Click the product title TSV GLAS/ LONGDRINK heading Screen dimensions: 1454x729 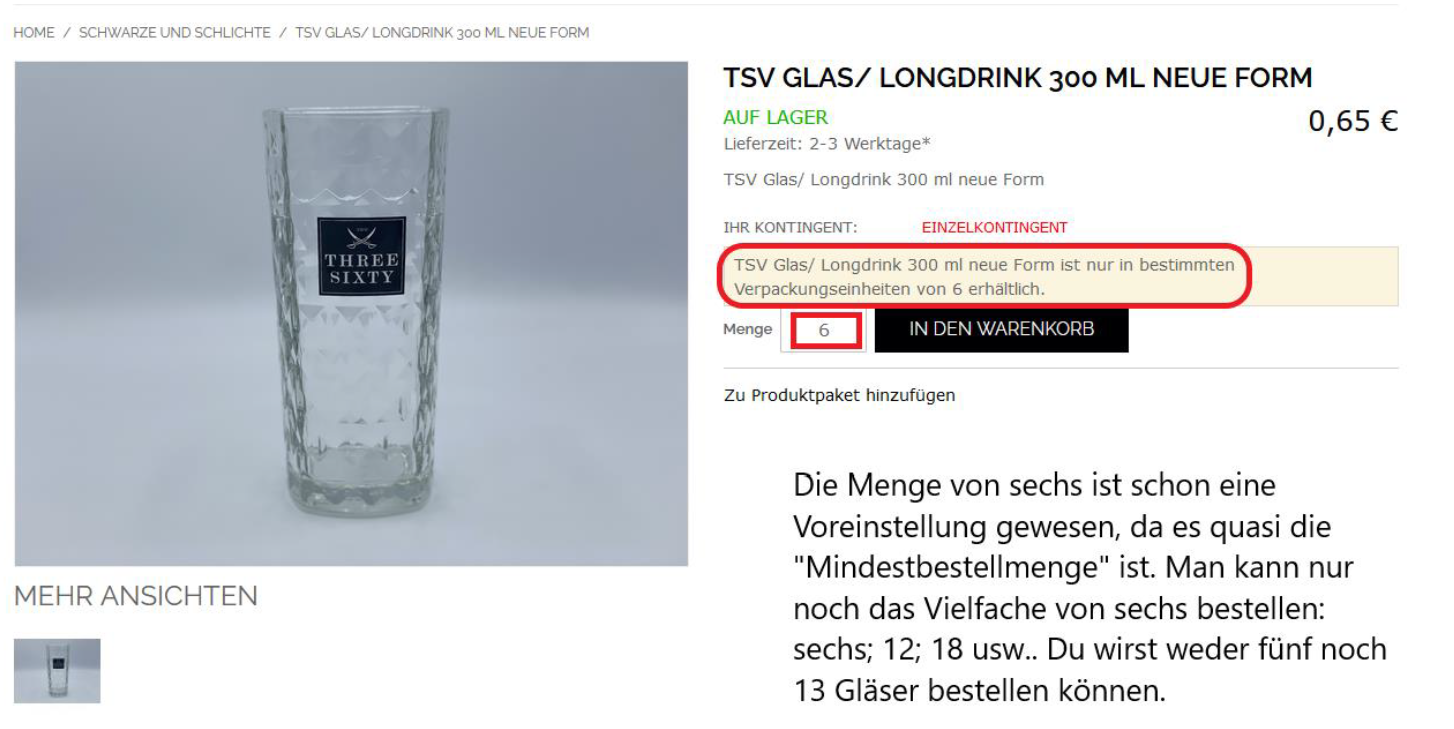click(1018, 78)
